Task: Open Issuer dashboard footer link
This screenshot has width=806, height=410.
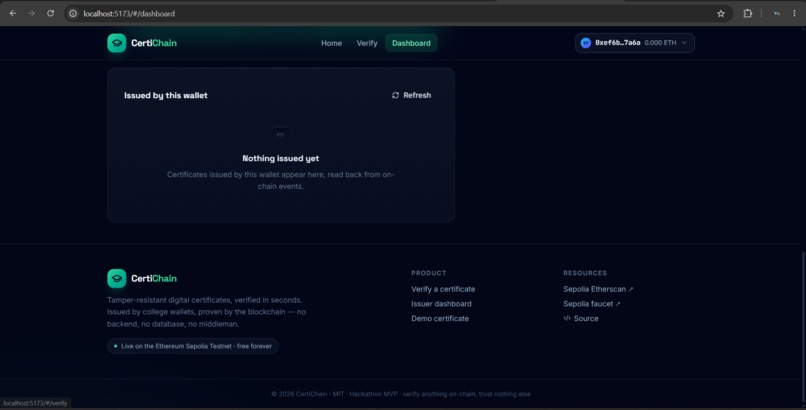Action: click(x=441, y=304)
